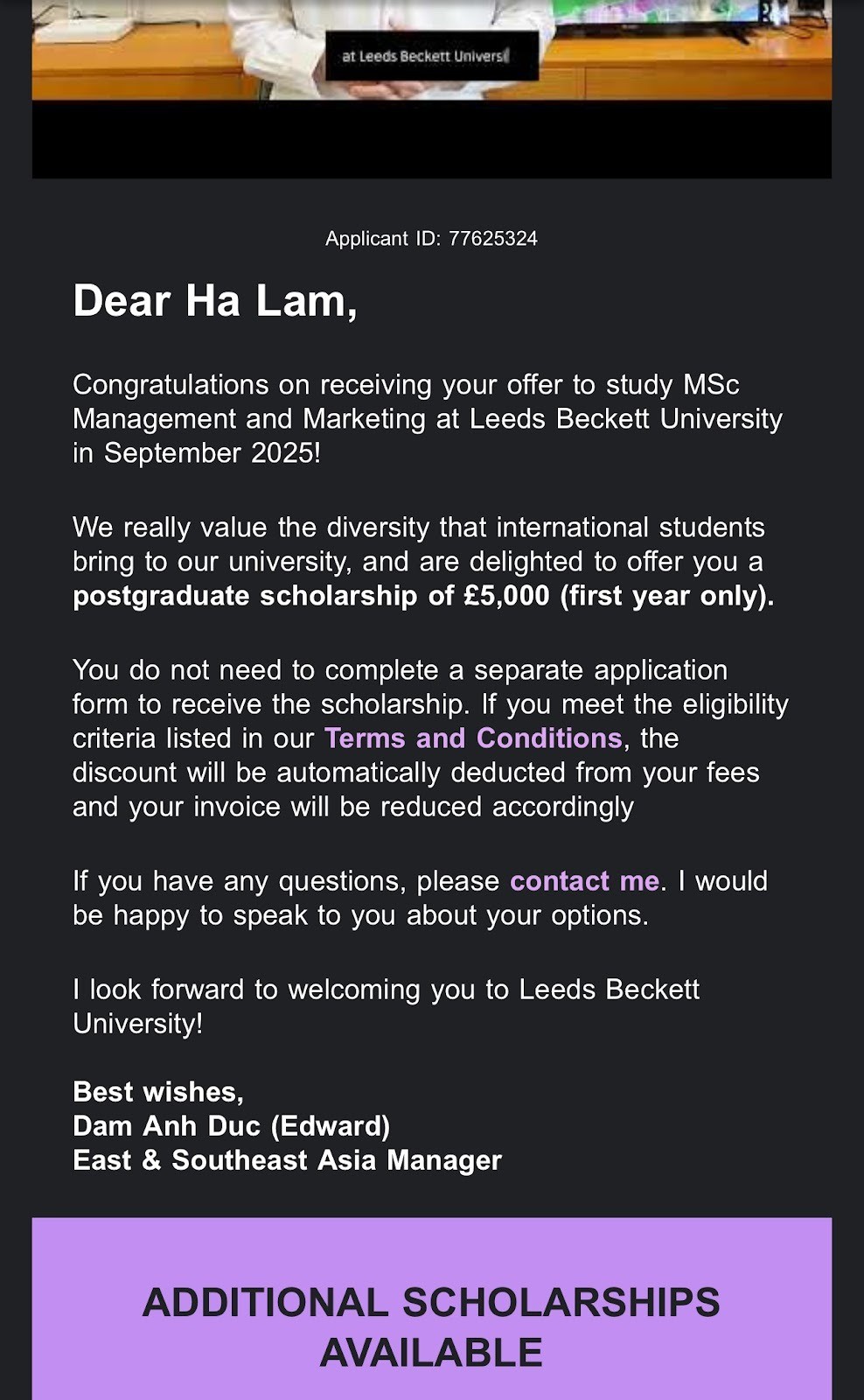Click the 'be happy to speak to you' line
Image resolution: width=864 pixels, height=1400 pixels.
(x=360, y=915)
